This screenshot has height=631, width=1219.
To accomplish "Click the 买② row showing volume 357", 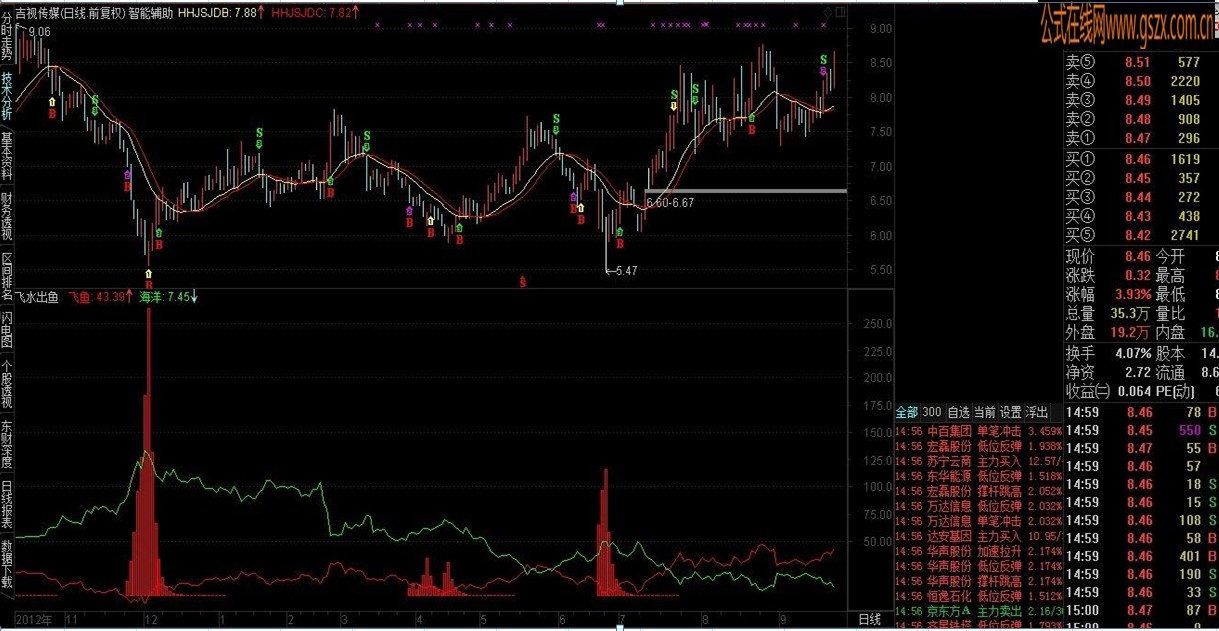I will click(x=1140, y=178).
